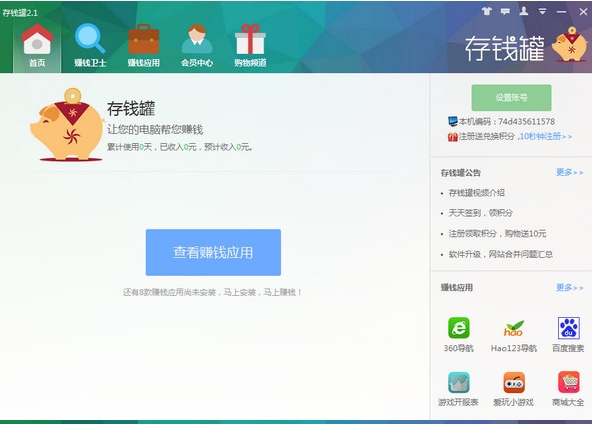Switch to the 赚钱卫士 tab
Image resolution: width=592 pixels, height=424 pixels.
[x=90, y=45]
